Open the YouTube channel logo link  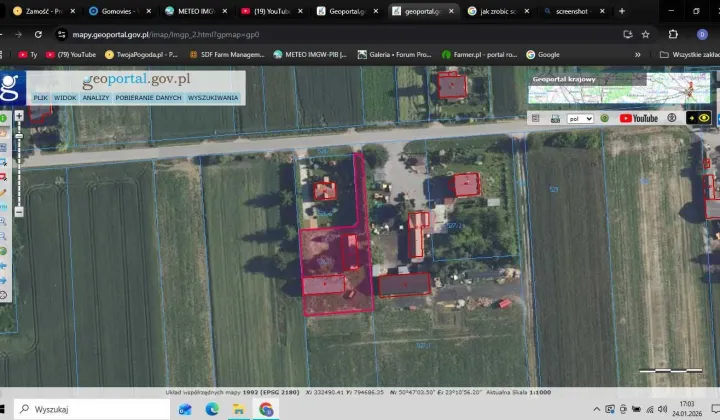click(x=639, y=118)
